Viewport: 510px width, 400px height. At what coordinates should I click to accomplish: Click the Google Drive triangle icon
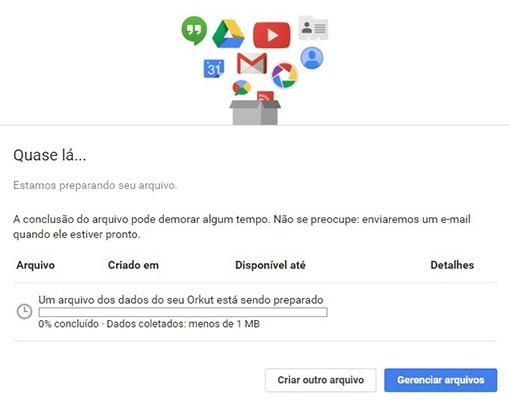pyautogui.click(x=228, y=34)
